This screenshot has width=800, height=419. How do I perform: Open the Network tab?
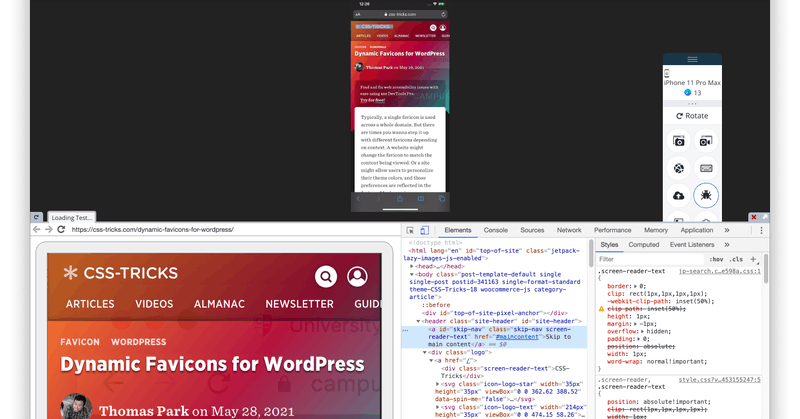click(x=569, y=230)
